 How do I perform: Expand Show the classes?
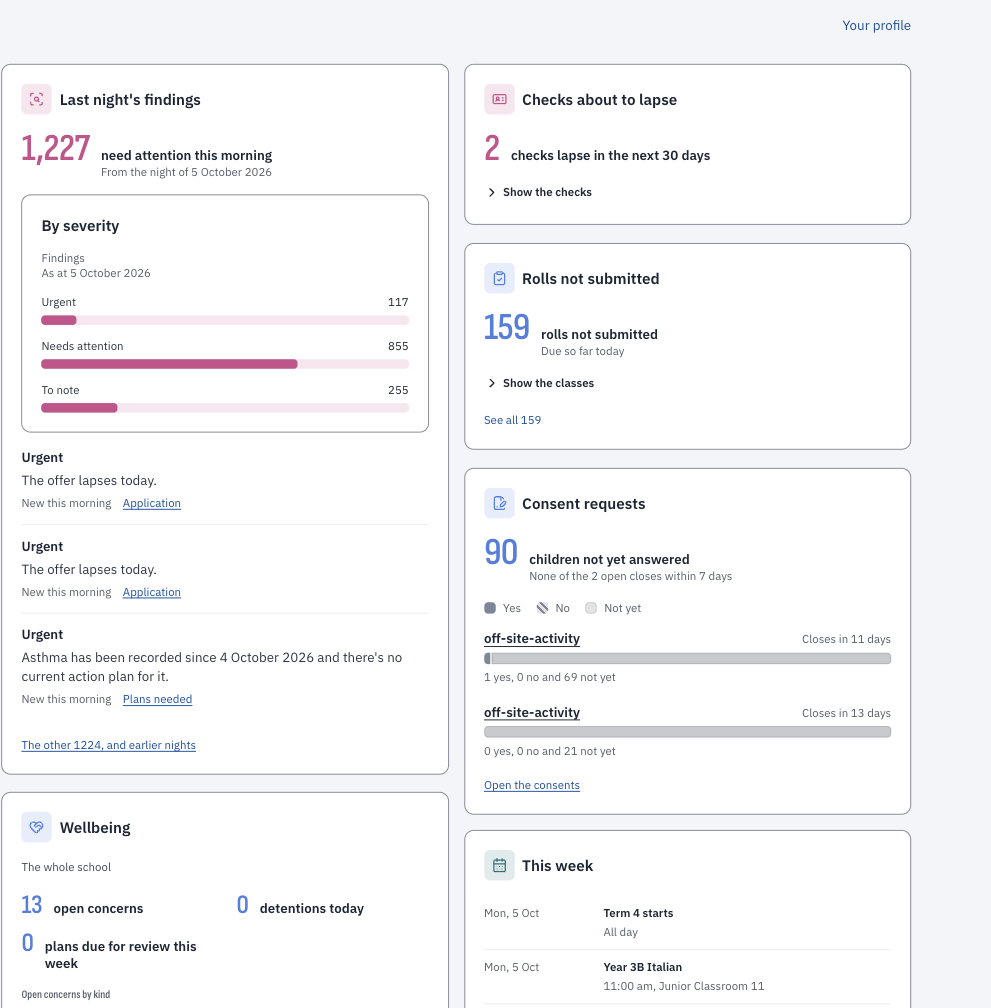(540, 383)
